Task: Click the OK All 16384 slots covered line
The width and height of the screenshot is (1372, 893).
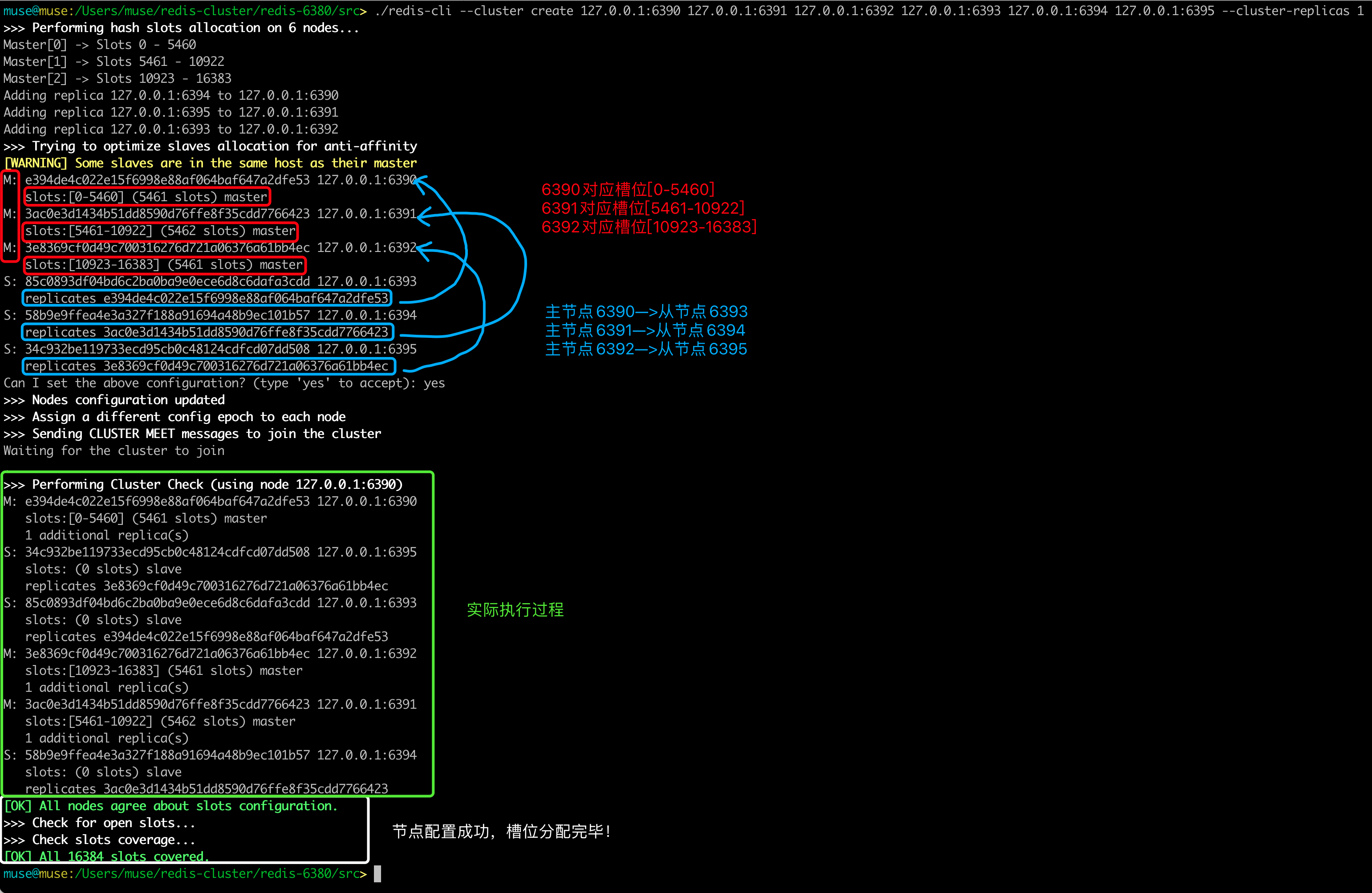Action: [107, 856]
